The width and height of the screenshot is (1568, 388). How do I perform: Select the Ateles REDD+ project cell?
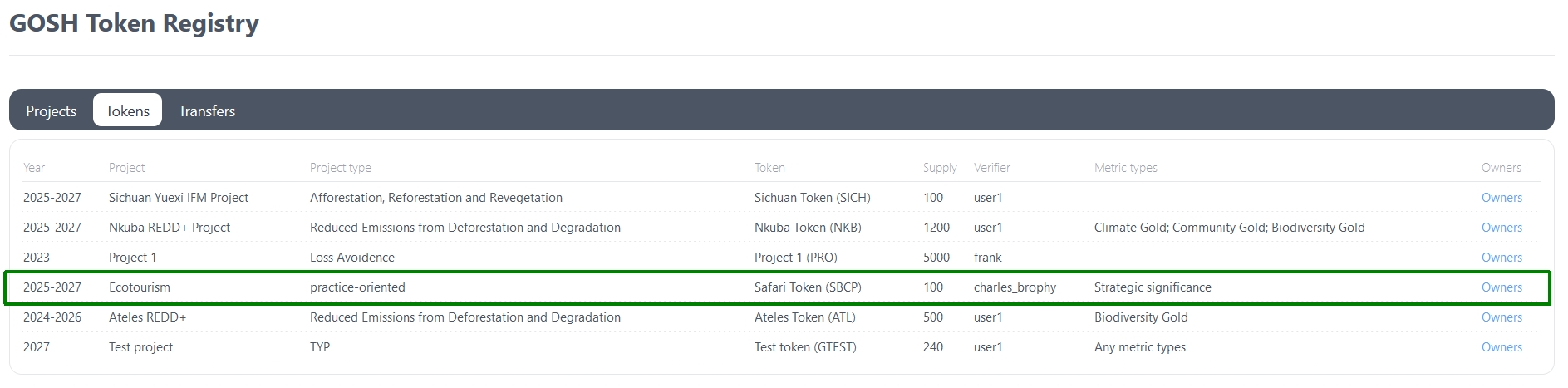[147, 317]
